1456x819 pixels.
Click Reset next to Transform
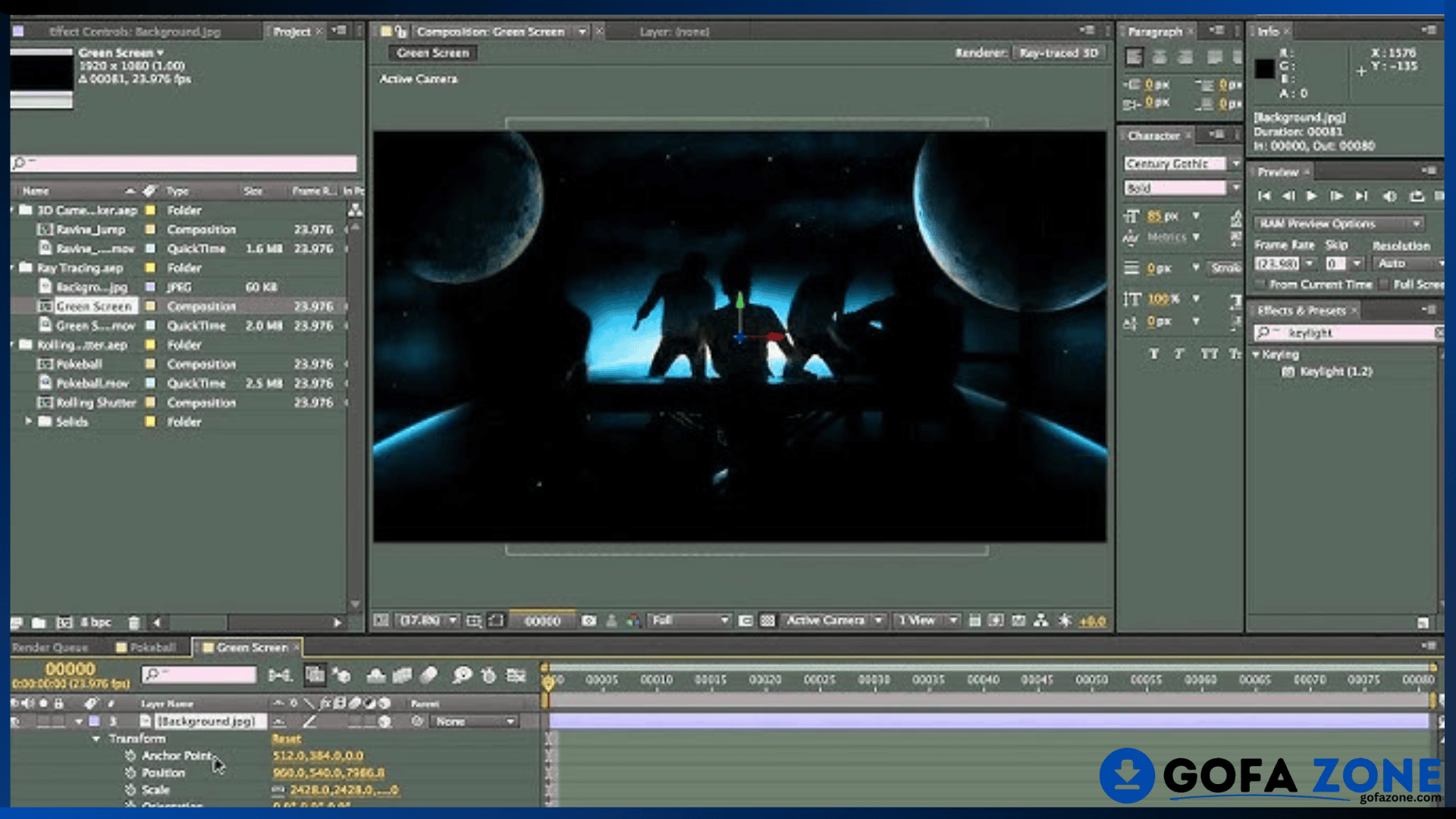tap(287, 739)
